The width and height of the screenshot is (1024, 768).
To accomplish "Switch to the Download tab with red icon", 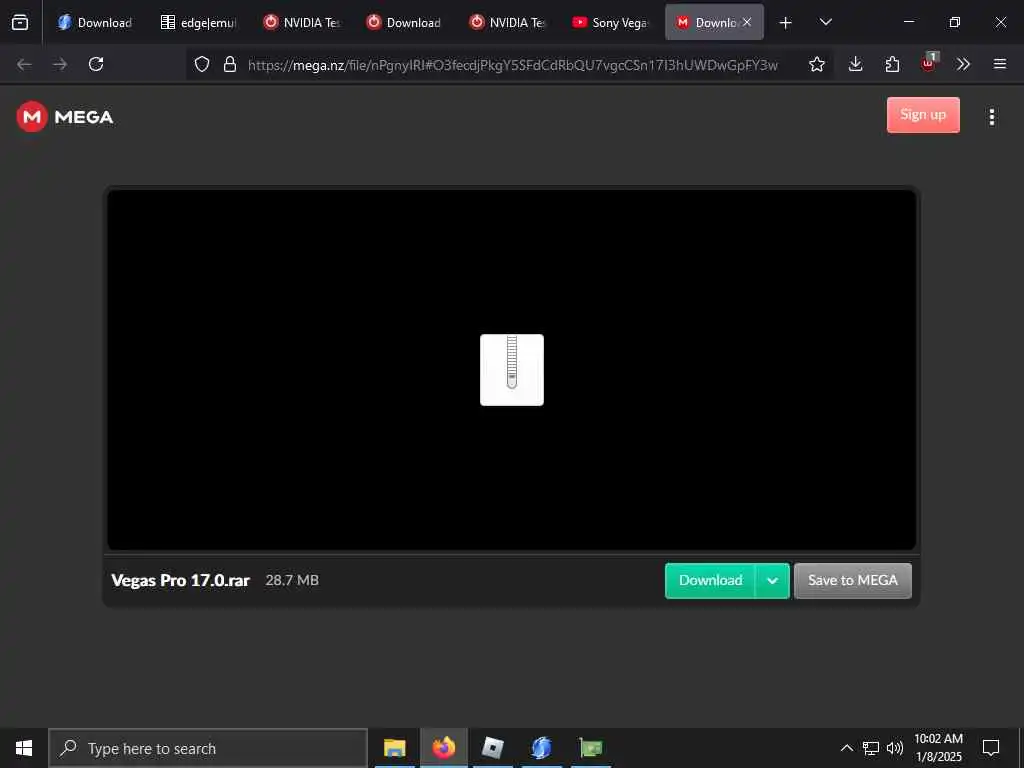I will click(404, 22).
